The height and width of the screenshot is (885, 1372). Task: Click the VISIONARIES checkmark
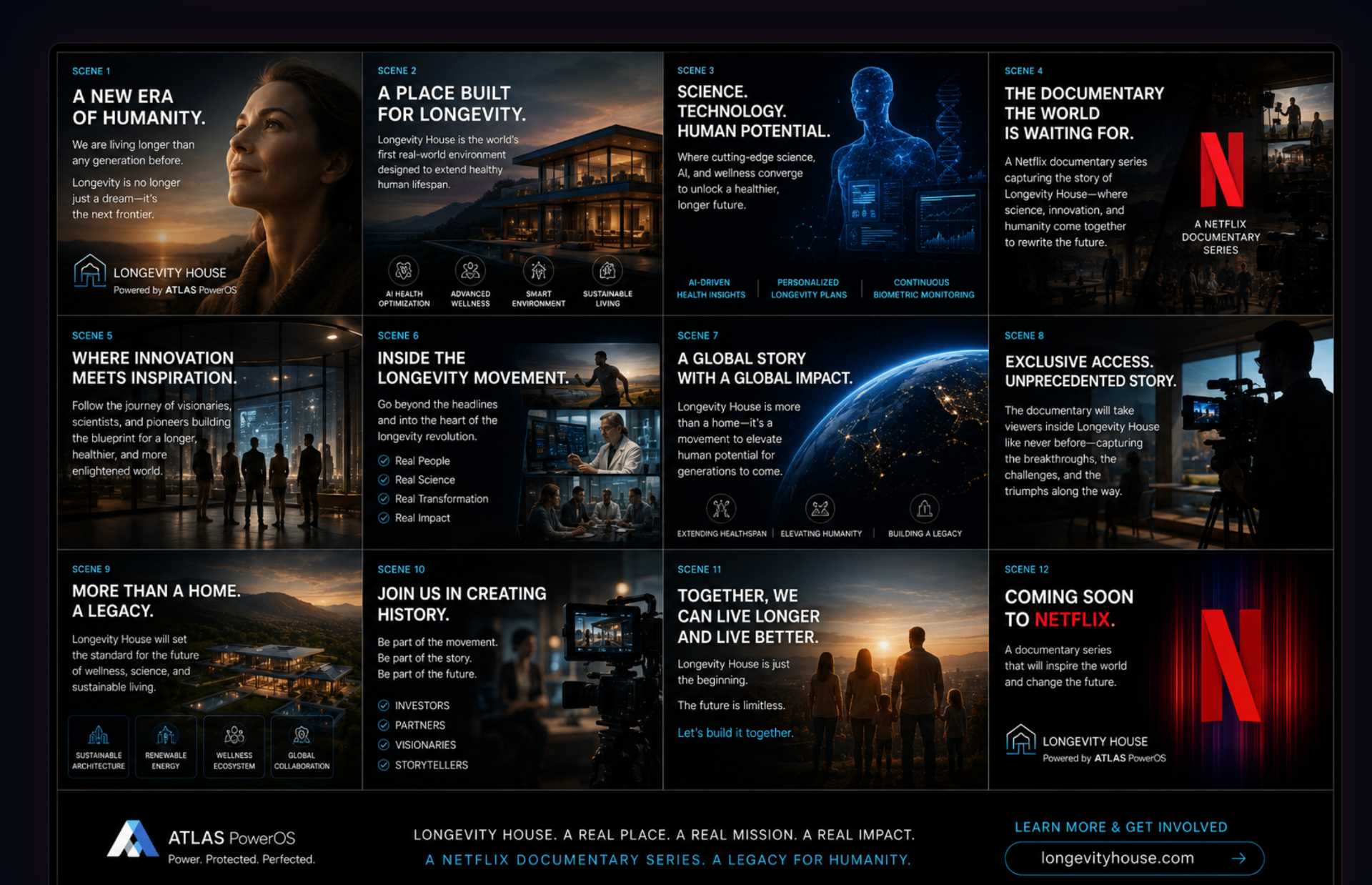(384, 745)
